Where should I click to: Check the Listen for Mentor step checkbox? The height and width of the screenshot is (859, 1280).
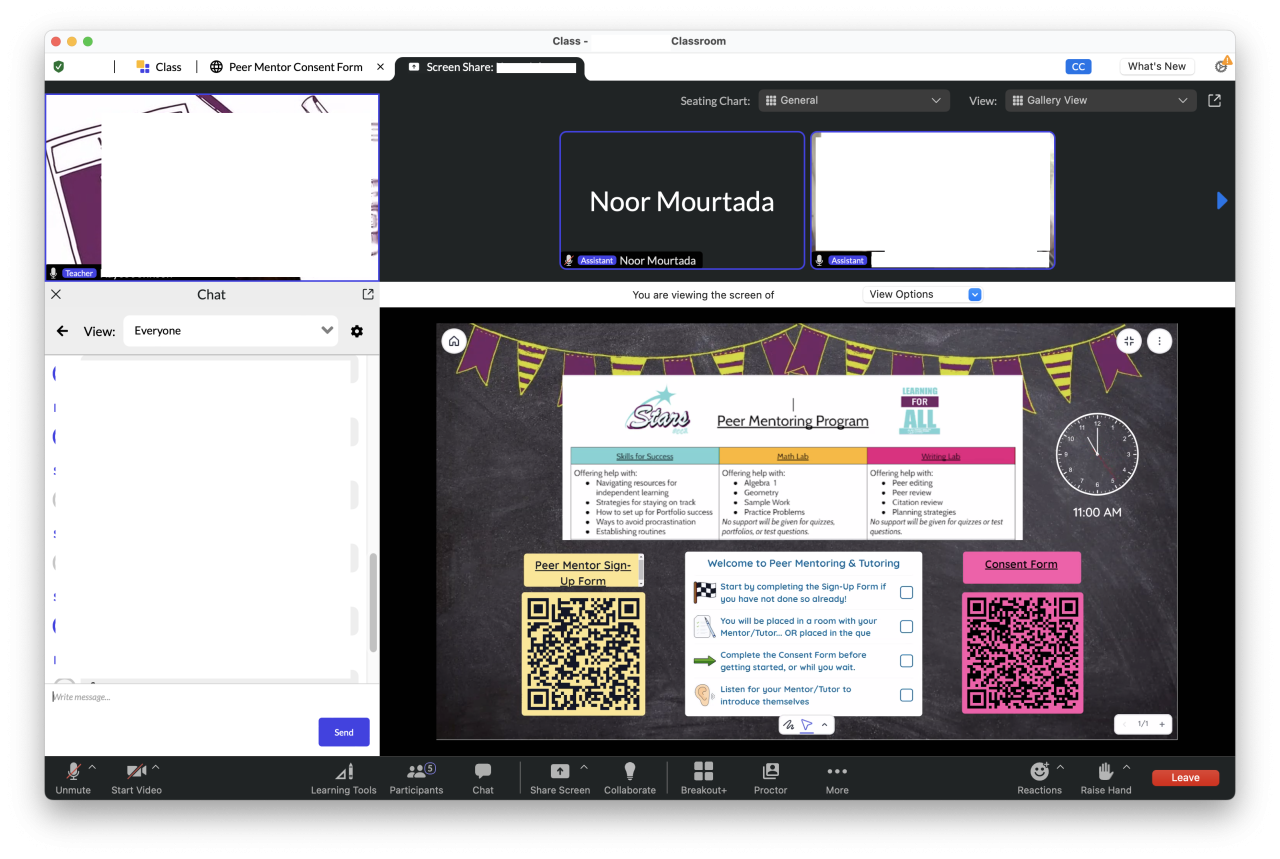tap(906, 695)
